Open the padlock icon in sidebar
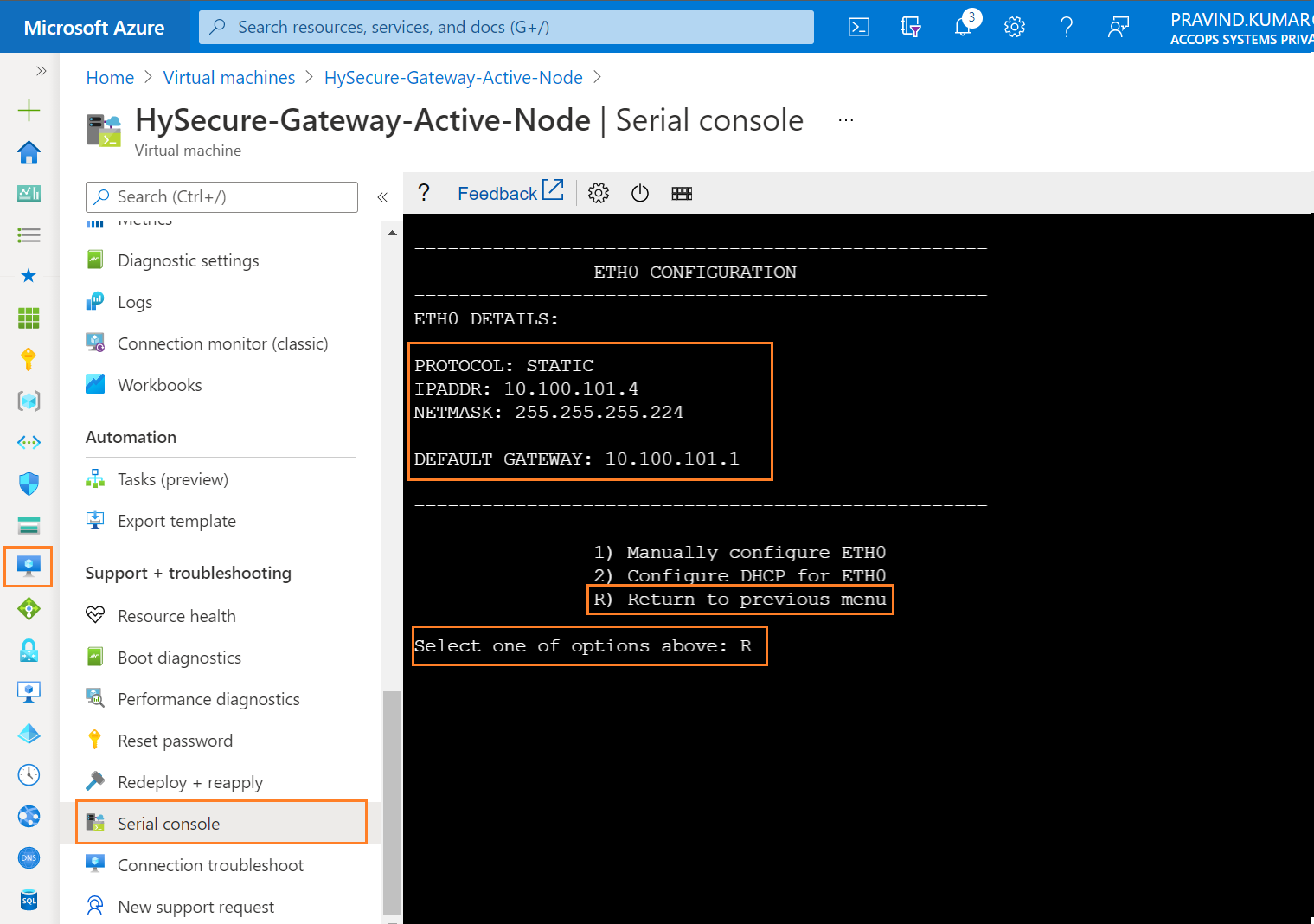Viewport: 1314px width, 924px height. coord(29,651)
